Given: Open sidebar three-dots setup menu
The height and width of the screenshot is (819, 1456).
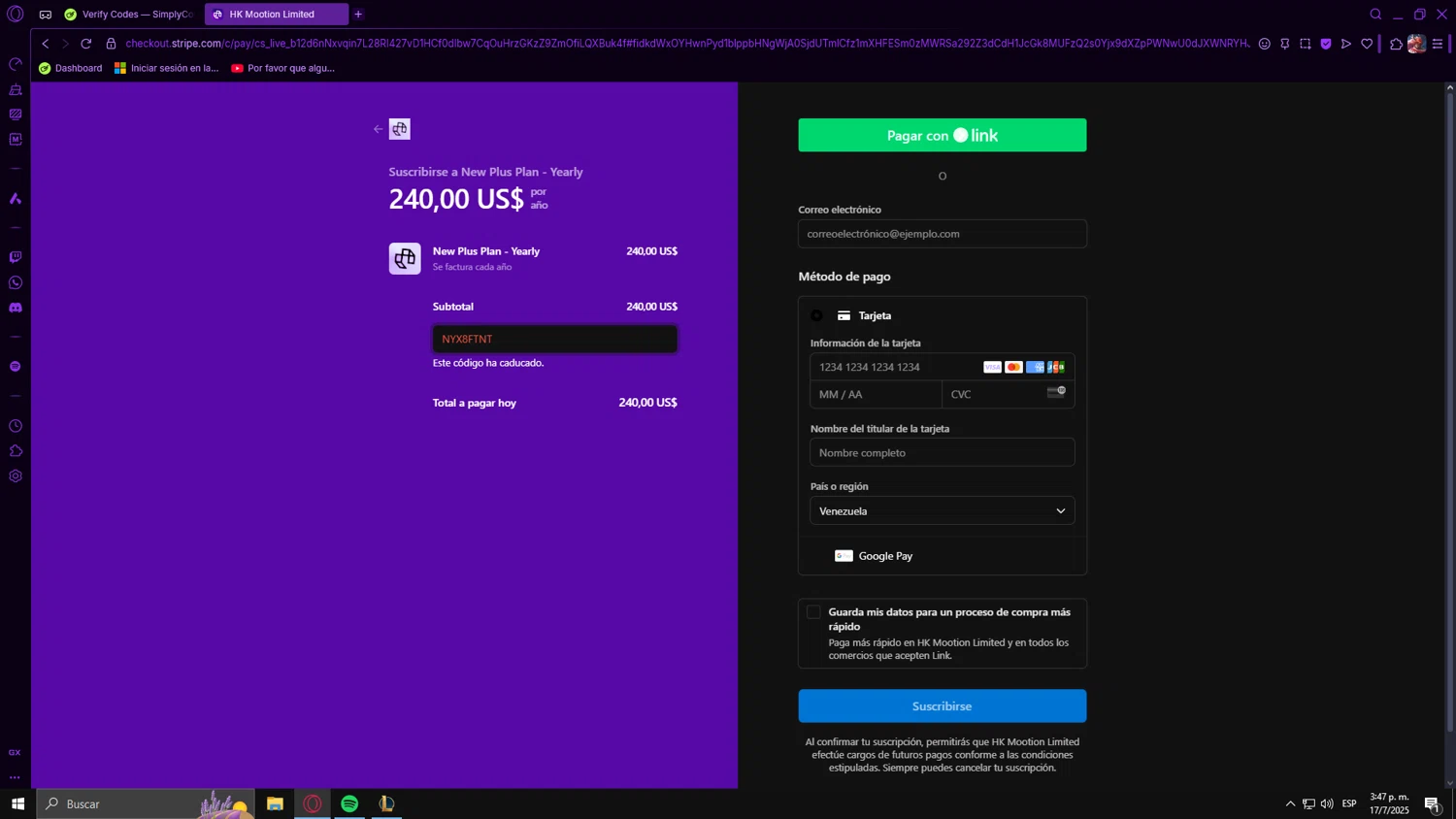Looking at the screenshot, I should tap(15, 777).
